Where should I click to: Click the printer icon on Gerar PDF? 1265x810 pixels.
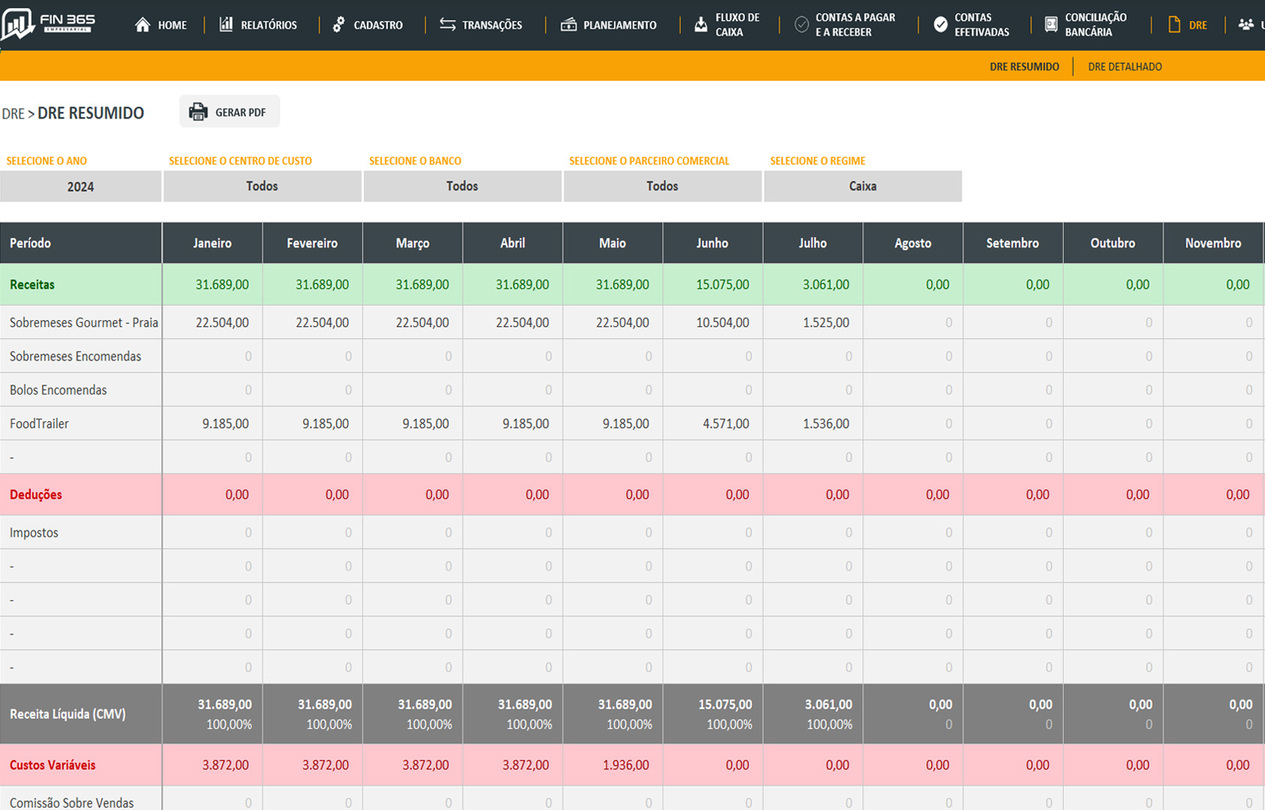click(x=198, y=112)
